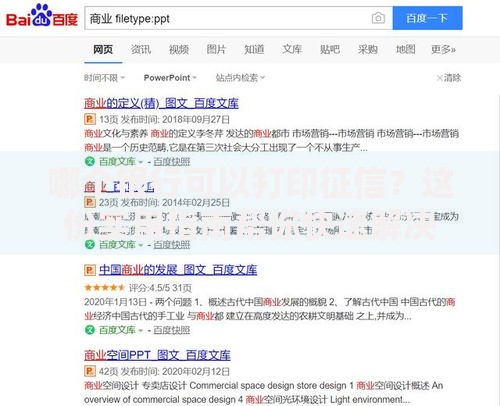The height and width of the screenshot is (406, 500).
Task: Open the 站点内检索 dropdown
Action: click(x=240, y=78)
